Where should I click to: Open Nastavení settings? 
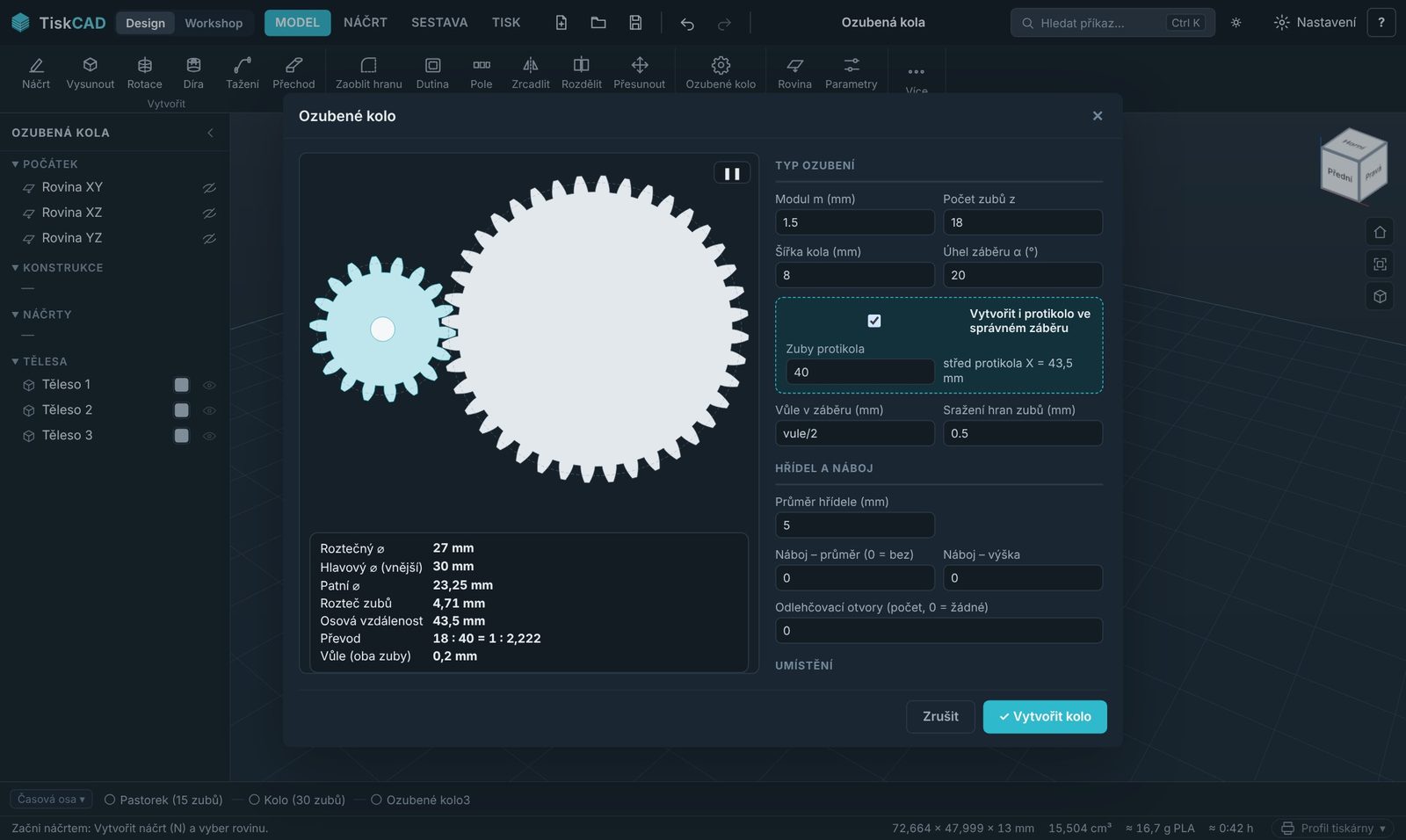click(1315, 23)
